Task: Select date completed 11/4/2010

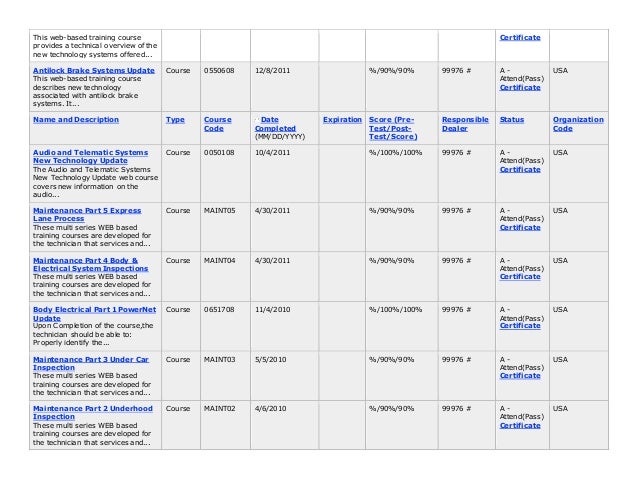Action: [x=272, y=310]
